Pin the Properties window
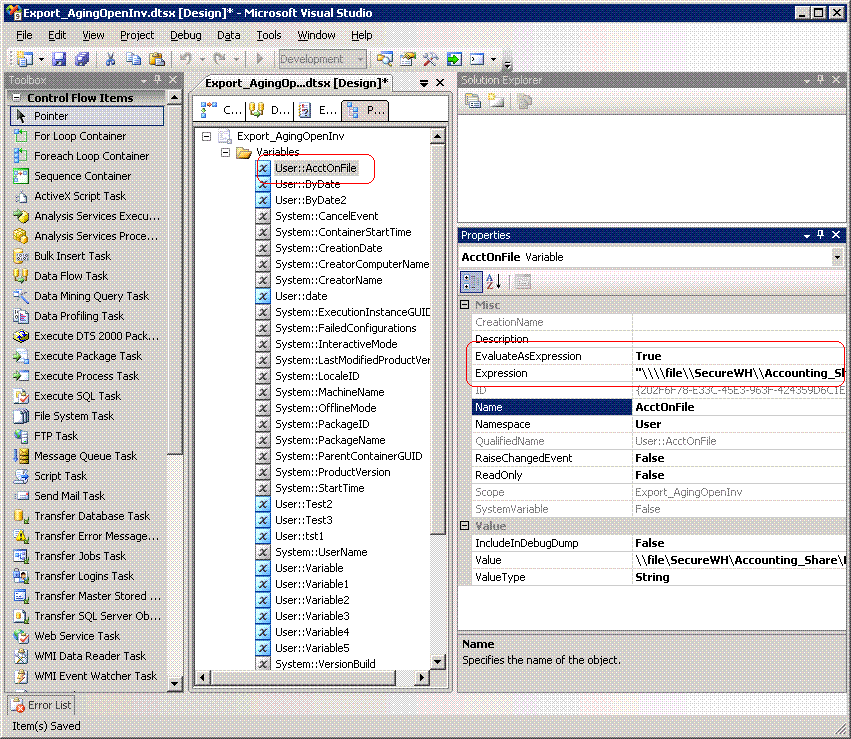The height and width of the screenshot is (739, 851). tap(822, 235)
